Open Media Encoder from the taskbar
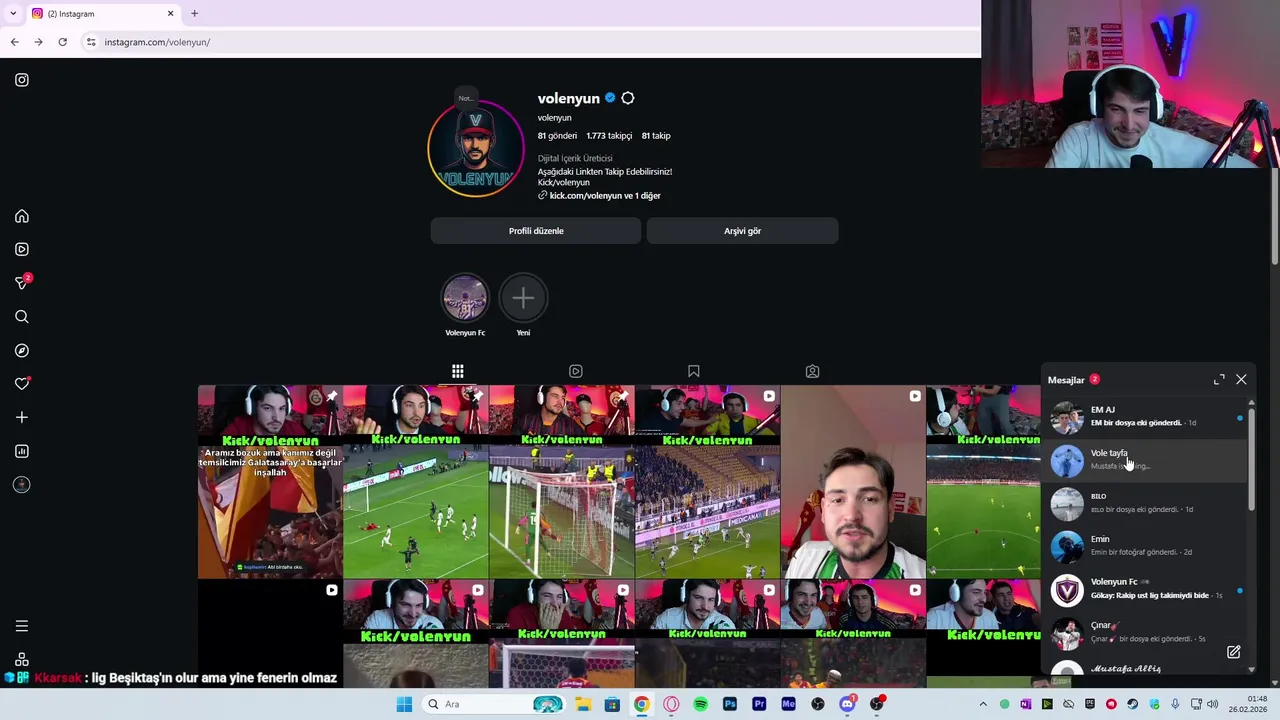 [788, 704]
